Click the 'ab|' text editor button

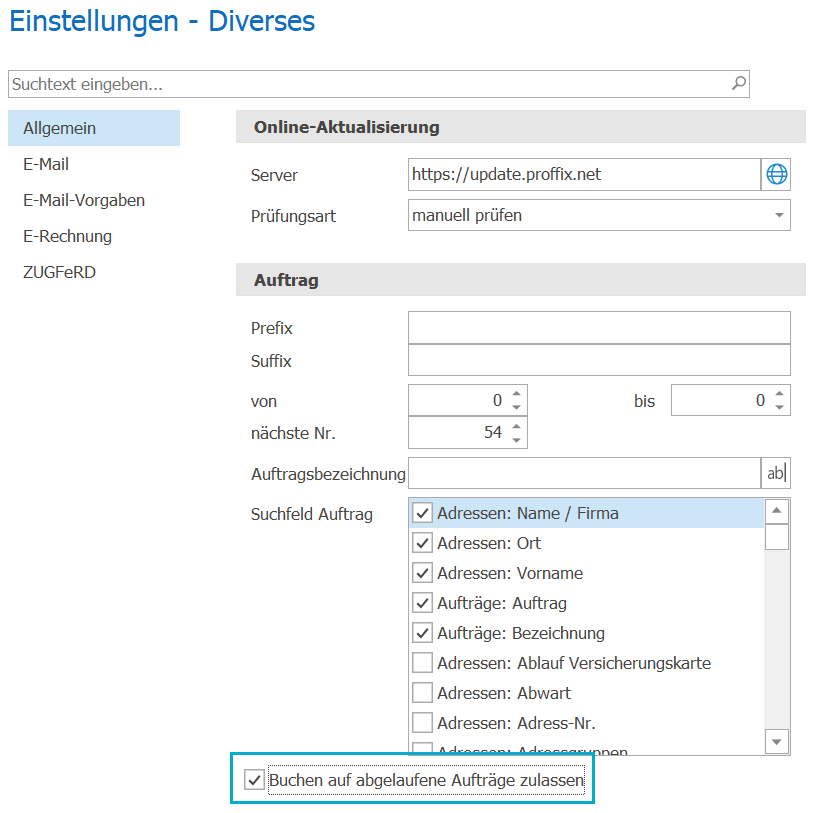tap(776, 473)
